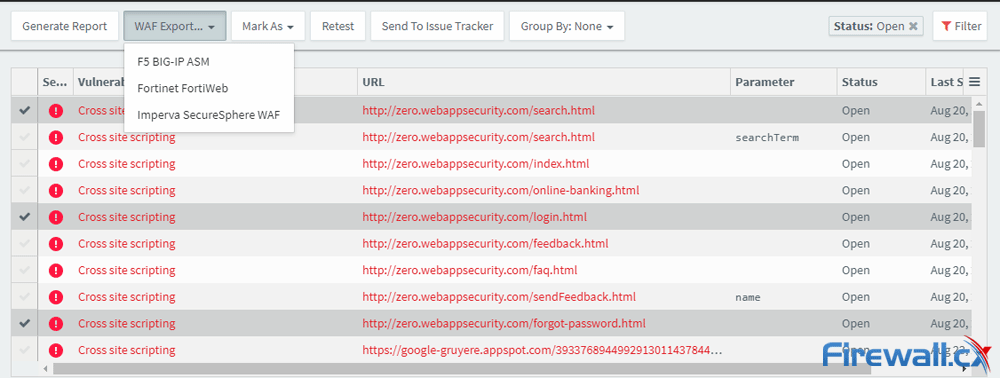Open the Group By: None dropdown
Viewport: 1000px width, 378px height.
click(567, 26)
